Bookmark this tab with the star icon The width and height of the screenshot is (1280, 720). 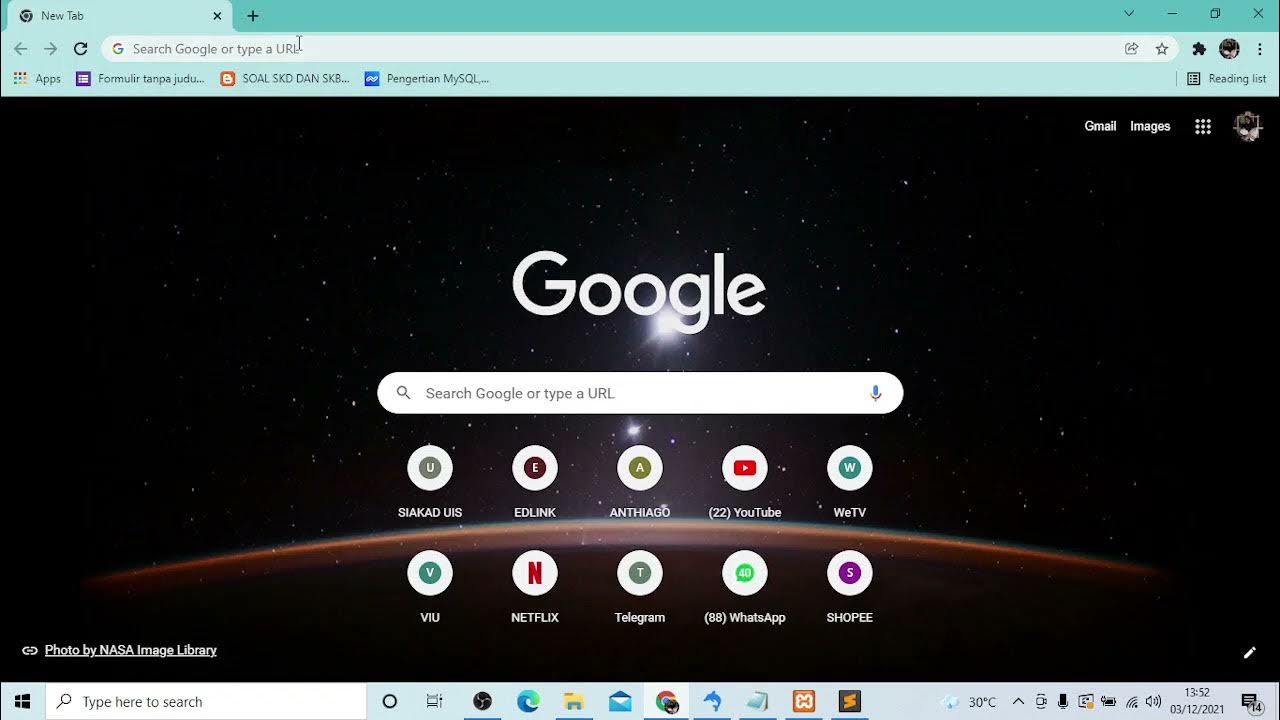tap(1162, 48)
